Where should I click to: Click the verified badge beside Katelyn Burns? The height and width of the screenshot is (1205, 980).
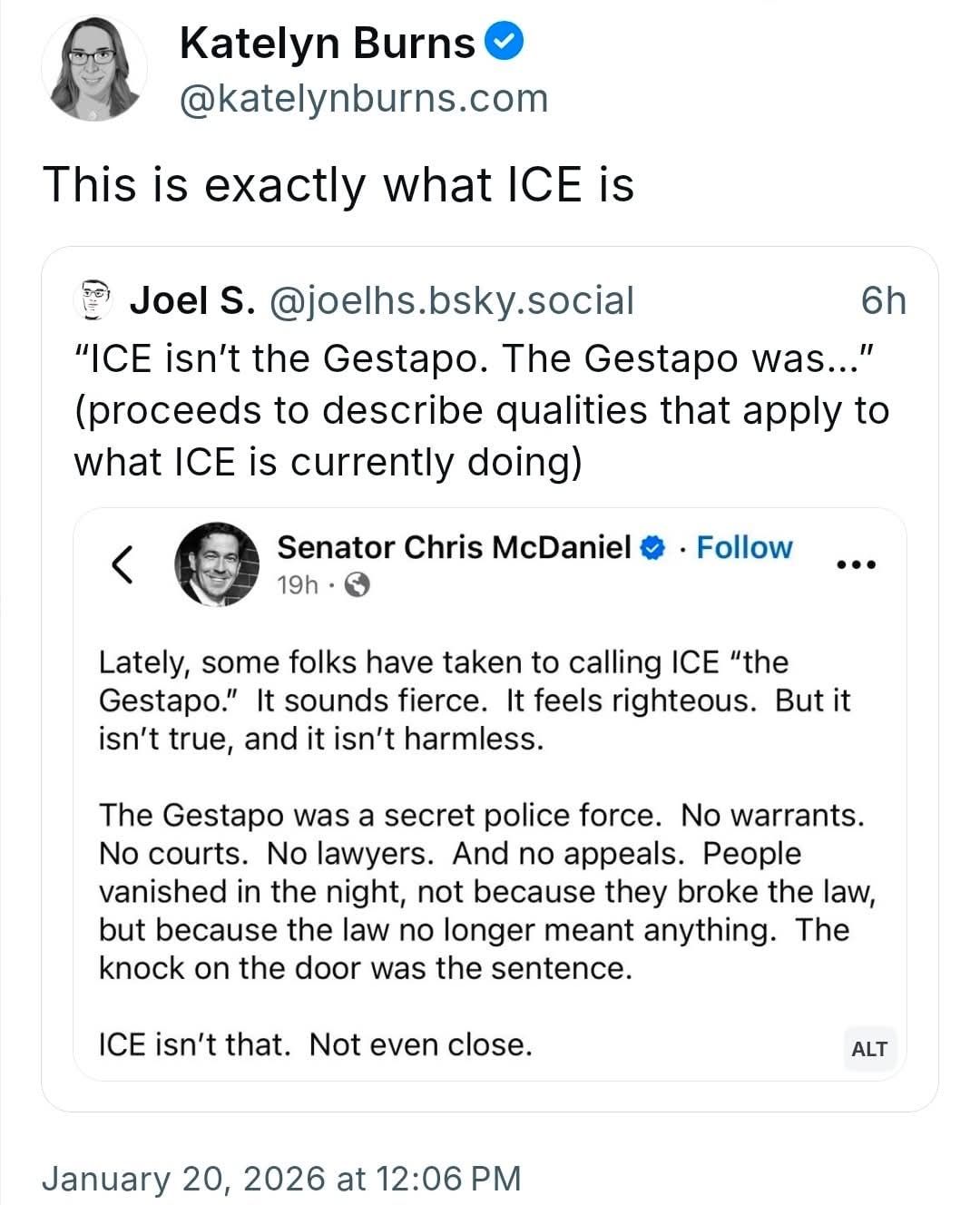click(x=505, y=39)
